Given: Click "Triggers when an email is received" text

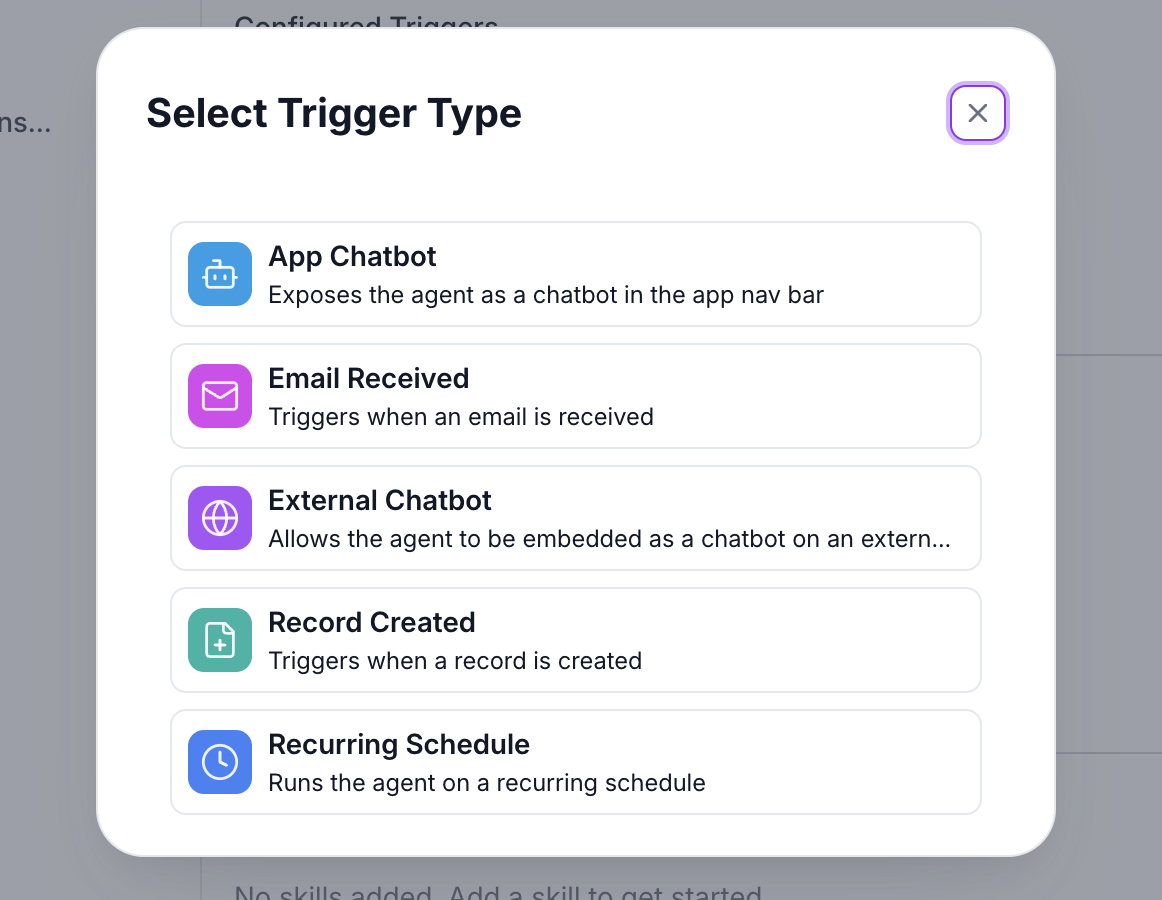Looking at the screenshot, I should click(x=460, y=417).
